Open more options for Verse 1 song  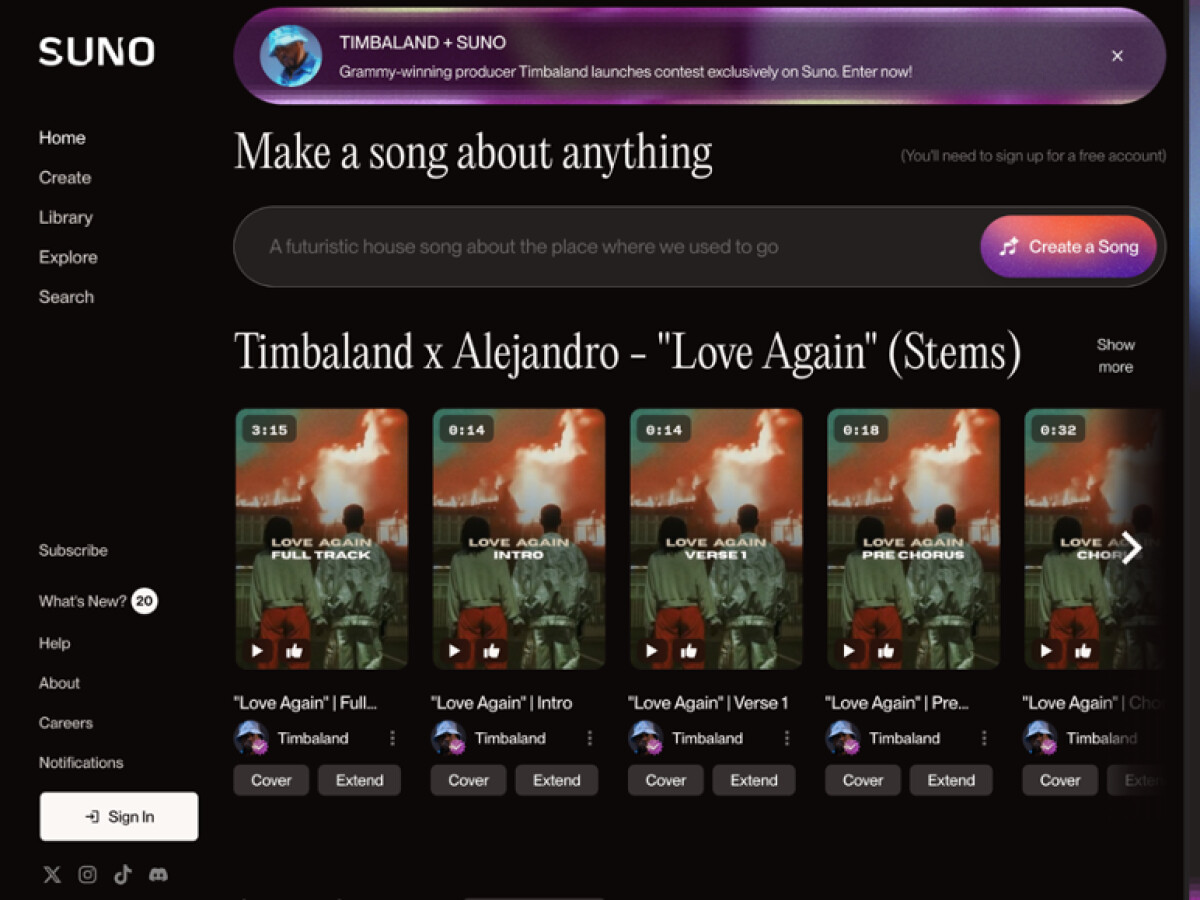[x=787, y=738]
